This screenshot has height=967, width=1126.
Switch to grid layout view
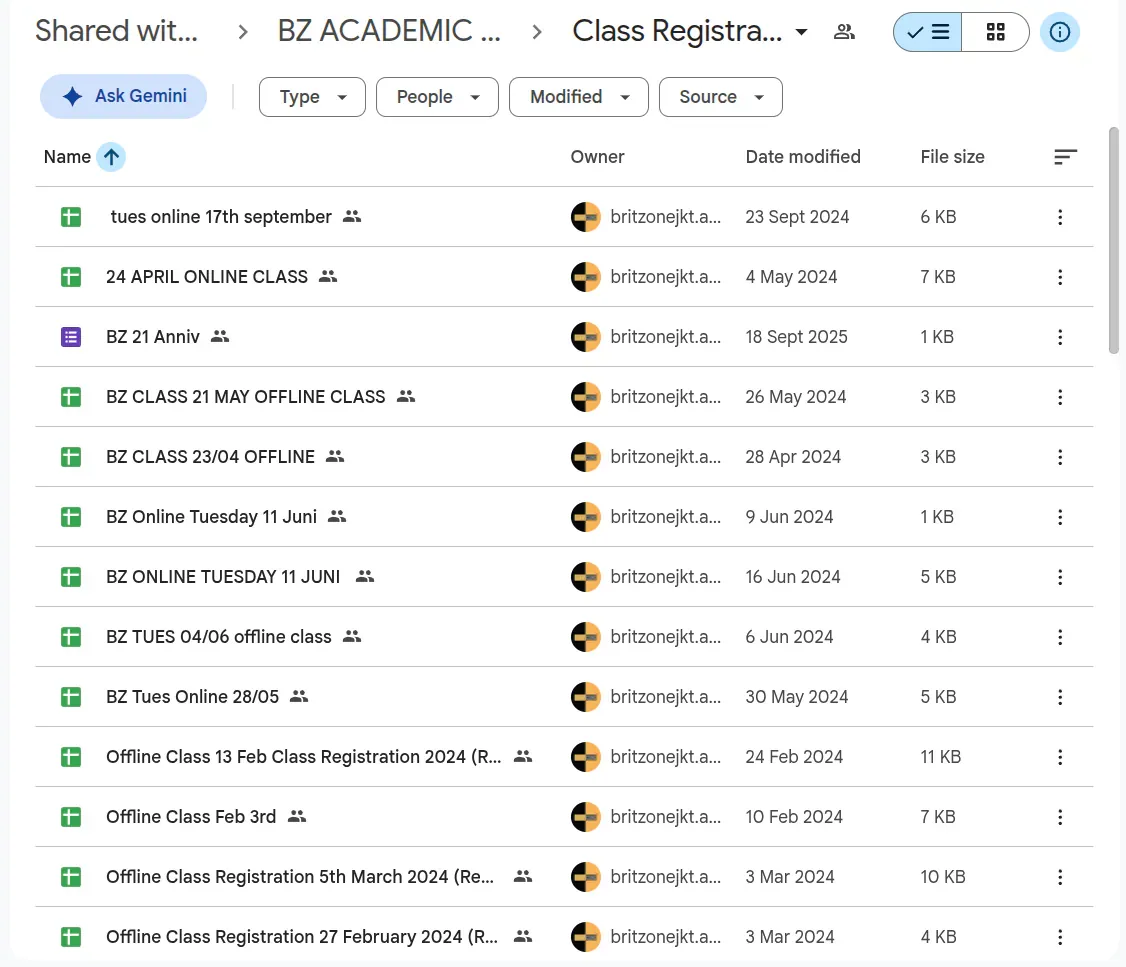click(x=995, y=32)
